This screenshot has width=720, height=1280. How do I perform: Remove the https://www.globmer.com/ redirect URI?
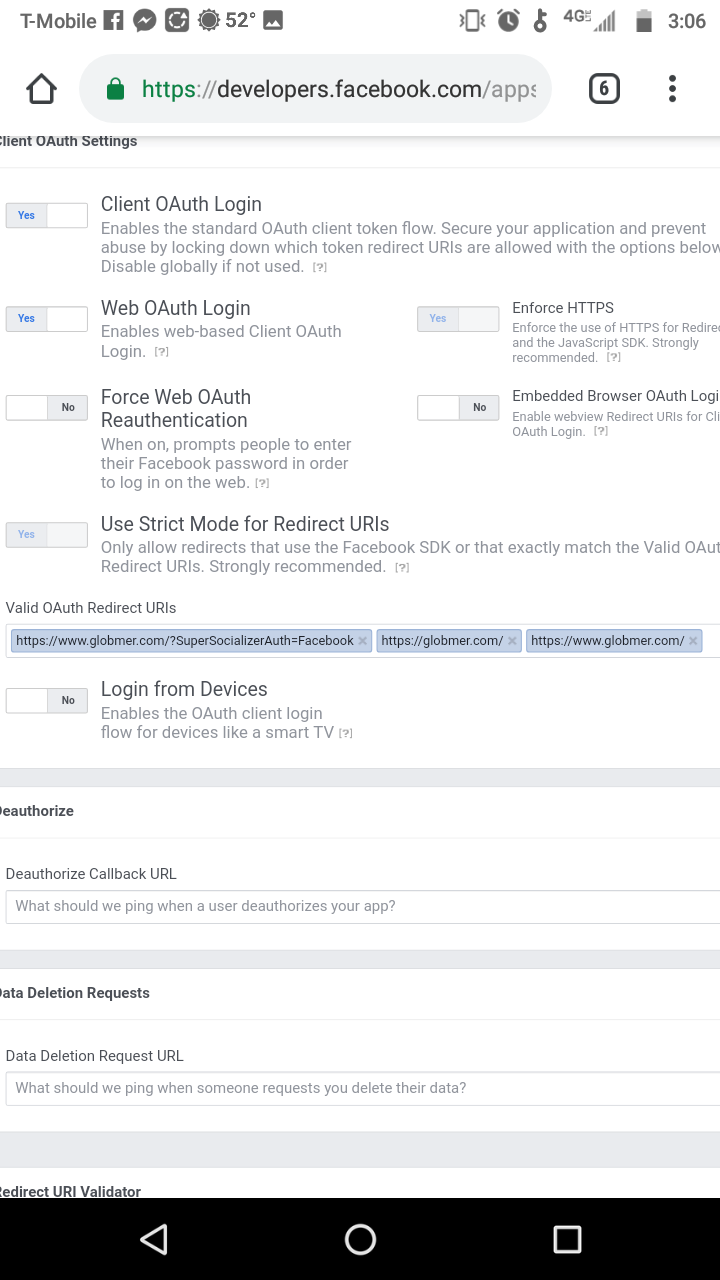click(x=693, y=641)
